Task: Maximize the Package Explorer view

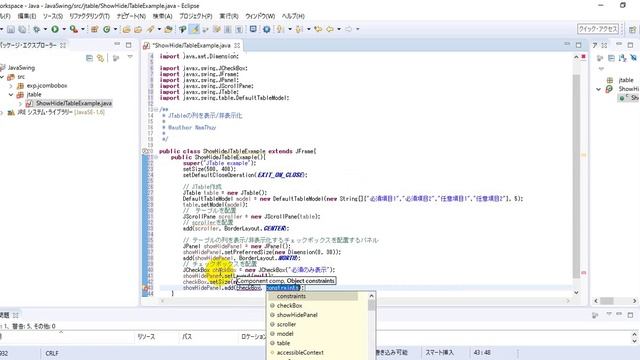Action: click(129, 45)
